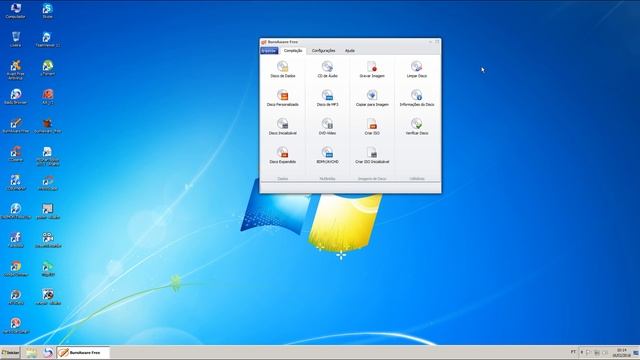Open the Configurações tab
The height and width of the screenshot is (360, 640).
323,51
